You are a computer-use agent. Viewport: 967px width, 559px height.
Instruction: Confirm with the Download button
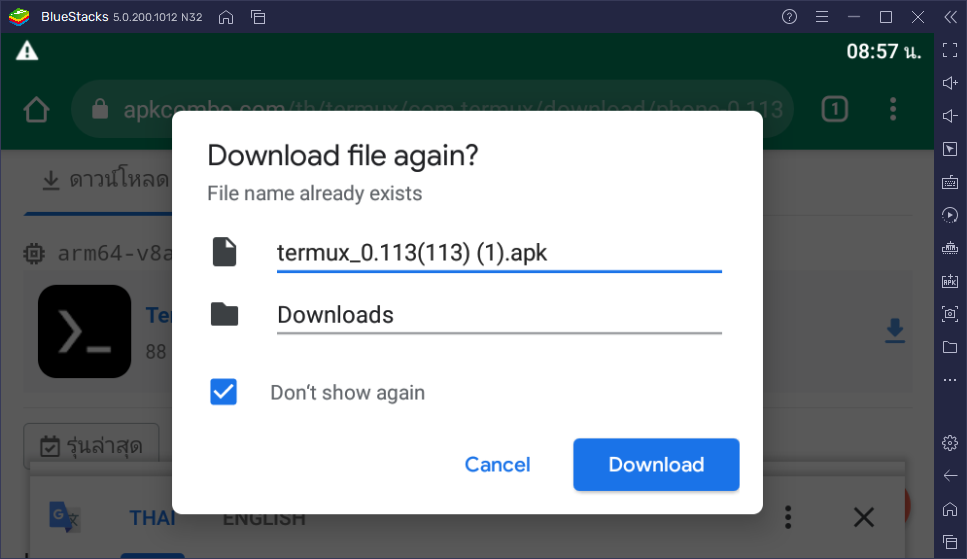[x=656, y=465]
